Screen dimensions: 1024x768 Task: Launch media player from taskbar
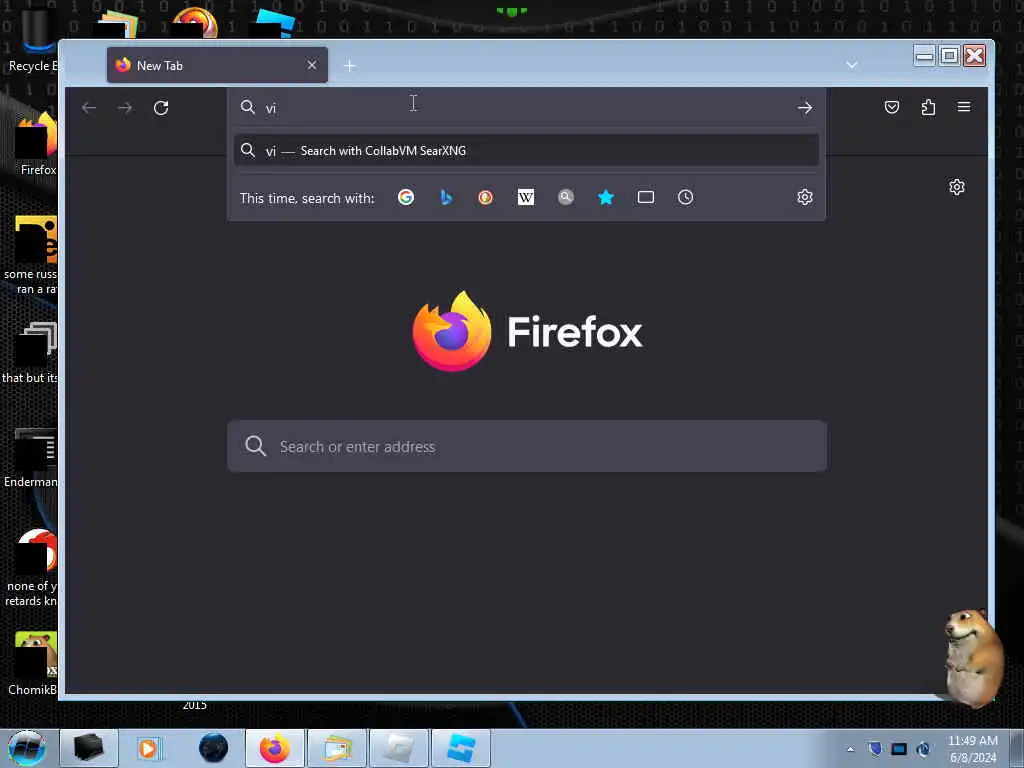(149, 748)
